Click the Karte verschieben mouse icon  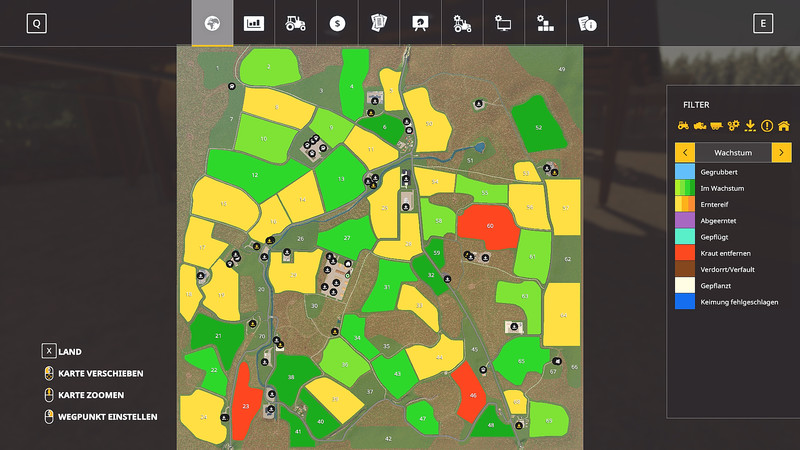pyautogui.click(x=49, y=373)
